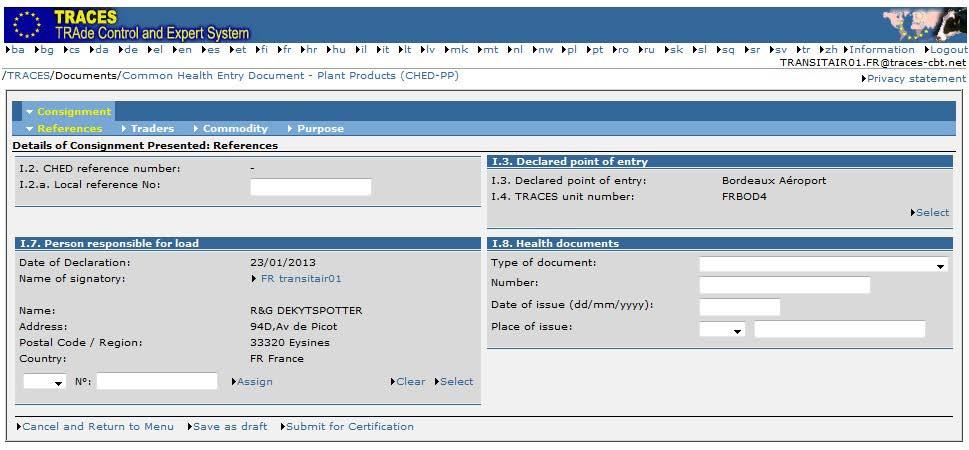Switch language to 'da'

coord(99,50)
